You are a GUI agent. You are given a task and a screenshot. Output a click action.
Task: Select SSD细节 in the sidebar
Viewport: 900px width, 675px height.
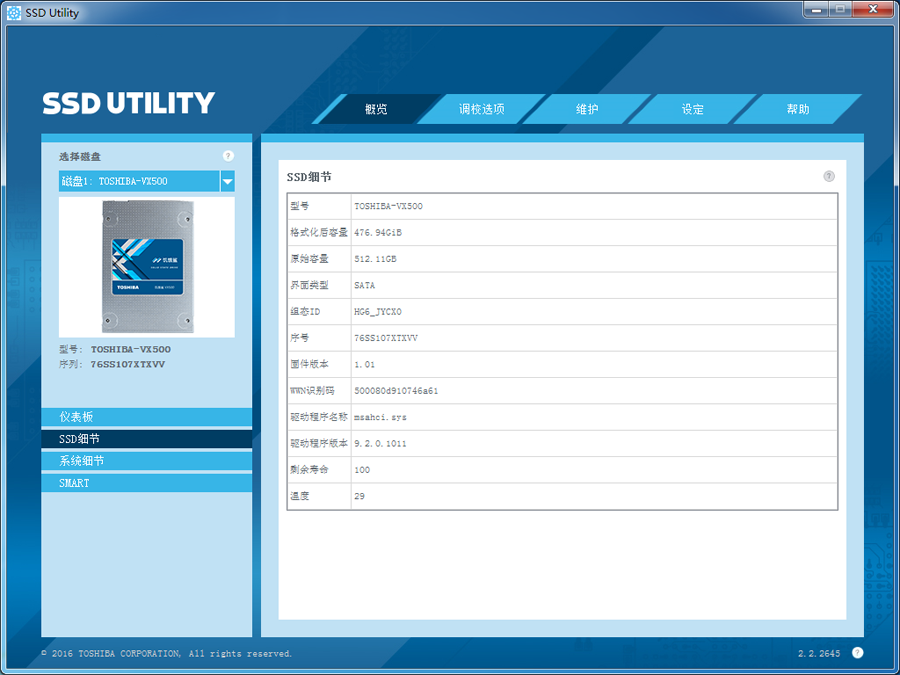pos(146,439)
